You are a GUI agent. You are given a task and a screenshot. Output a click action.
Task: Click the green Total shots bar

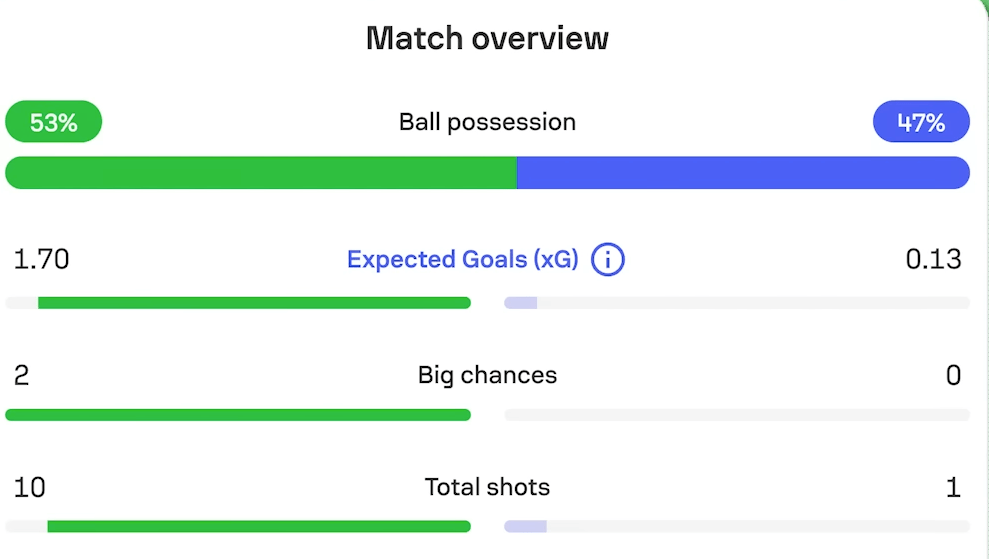[x=258, y=526]
